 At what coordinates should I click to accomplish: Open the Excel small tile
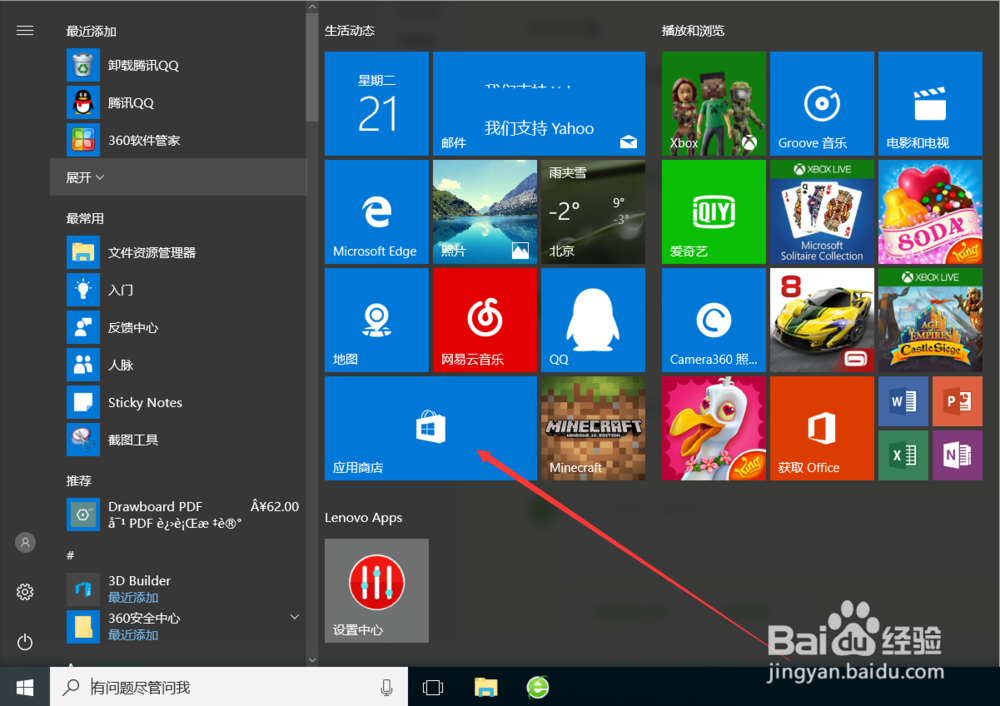(903, 455)
